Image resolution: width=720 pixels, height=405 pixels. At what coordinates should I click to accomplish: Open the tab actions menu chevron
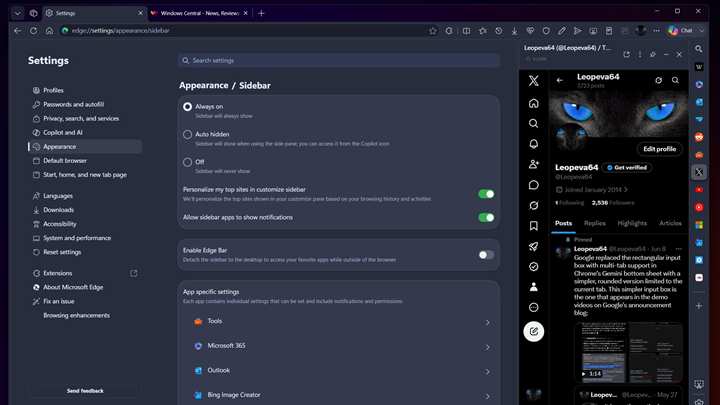[x=17, y=13]
